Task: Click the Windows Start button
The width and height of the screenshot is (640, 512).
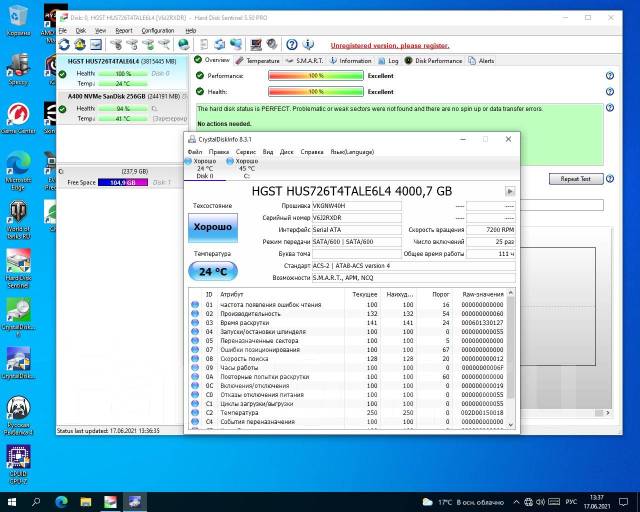Action: click(12, 500)
